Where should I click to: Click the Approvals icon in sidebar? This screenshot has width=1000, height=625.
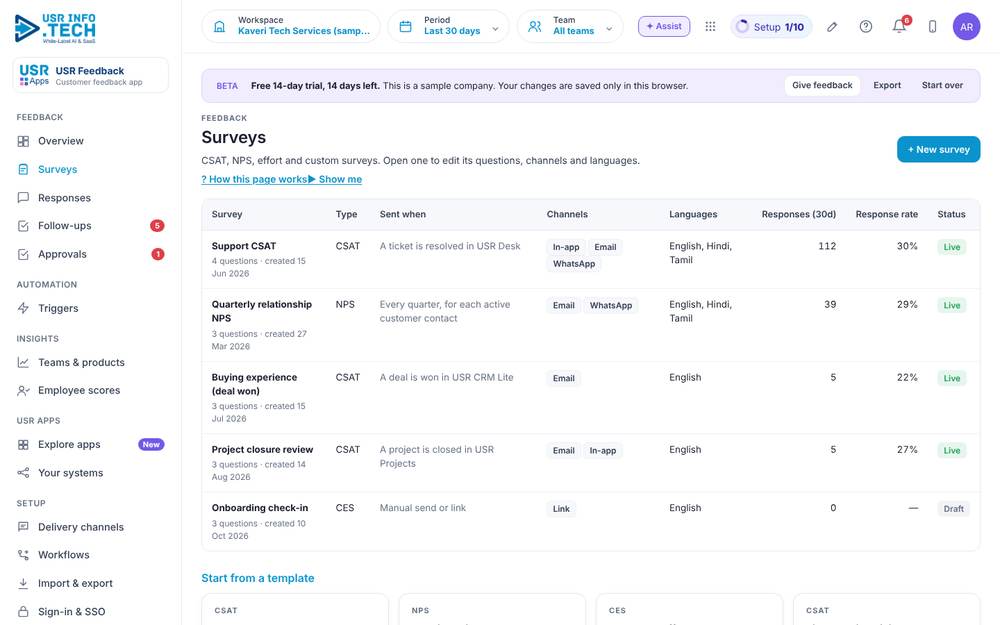tap(23, 254)
